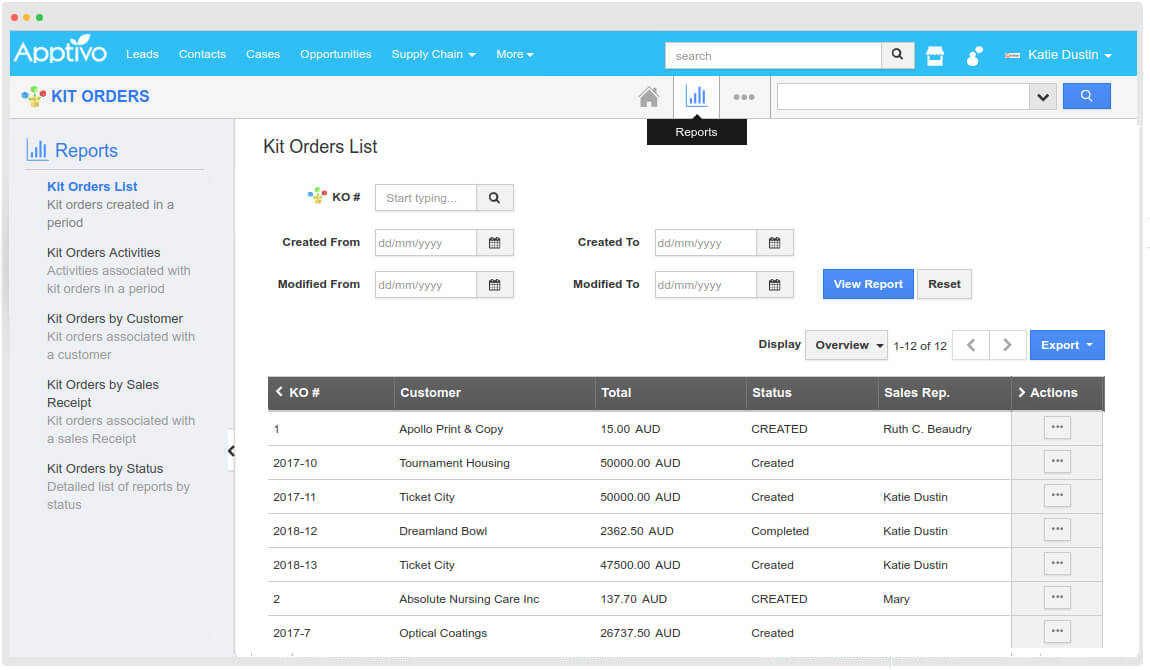Viewport: 1150px width, 670px height.
Task: Click the magnifier in the global search bar
Action: tap(896, 55)
